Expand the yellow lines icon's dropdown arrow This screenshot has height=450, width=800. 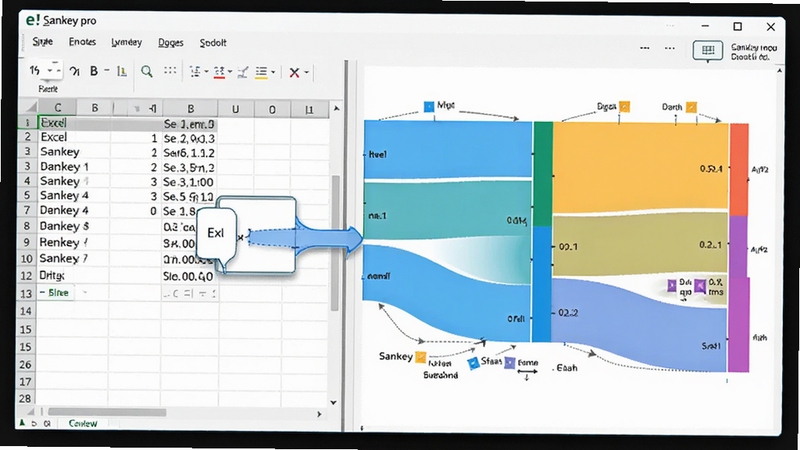273,72
